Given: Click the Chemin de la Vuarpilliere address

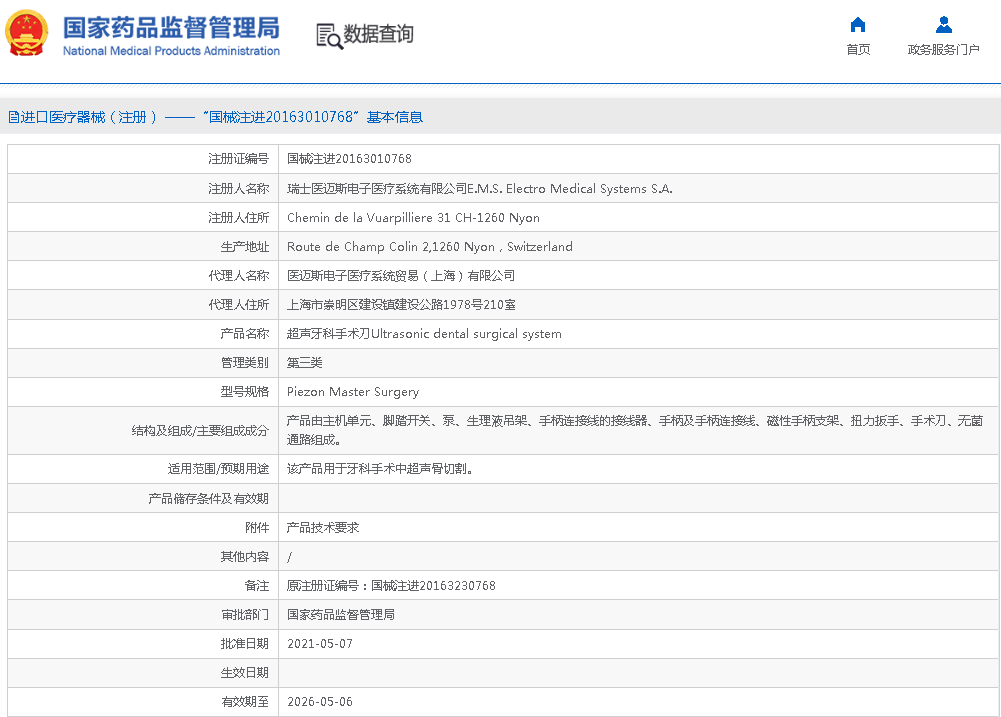Looking at the screenshot, I should coord(413,217).
